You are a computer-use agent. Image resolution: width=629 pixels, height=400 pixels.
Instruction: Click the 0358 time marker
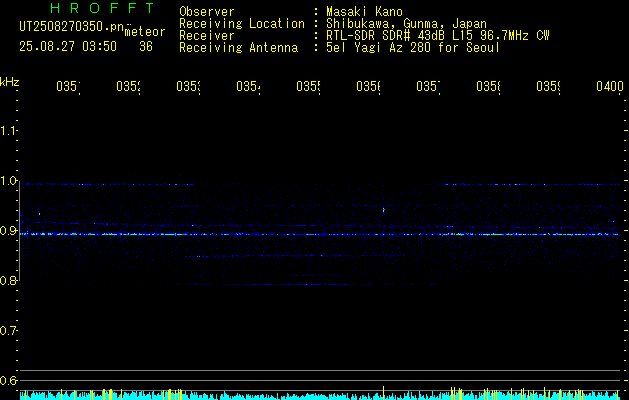click(x=488, y=86)
